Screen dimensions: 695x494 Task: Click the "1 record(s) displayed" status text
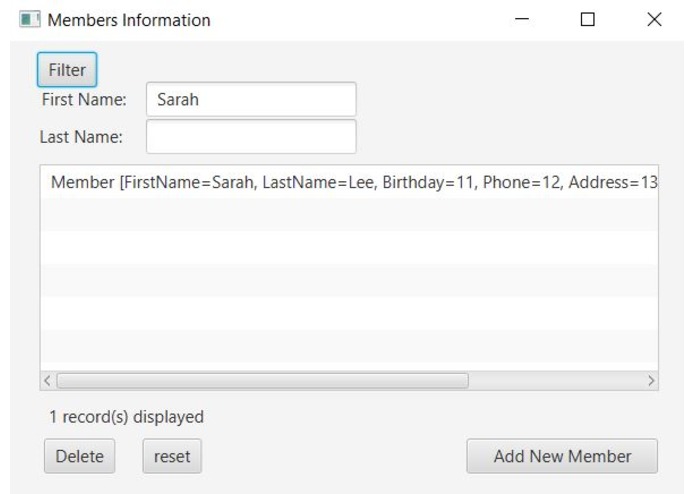(126, 417)
